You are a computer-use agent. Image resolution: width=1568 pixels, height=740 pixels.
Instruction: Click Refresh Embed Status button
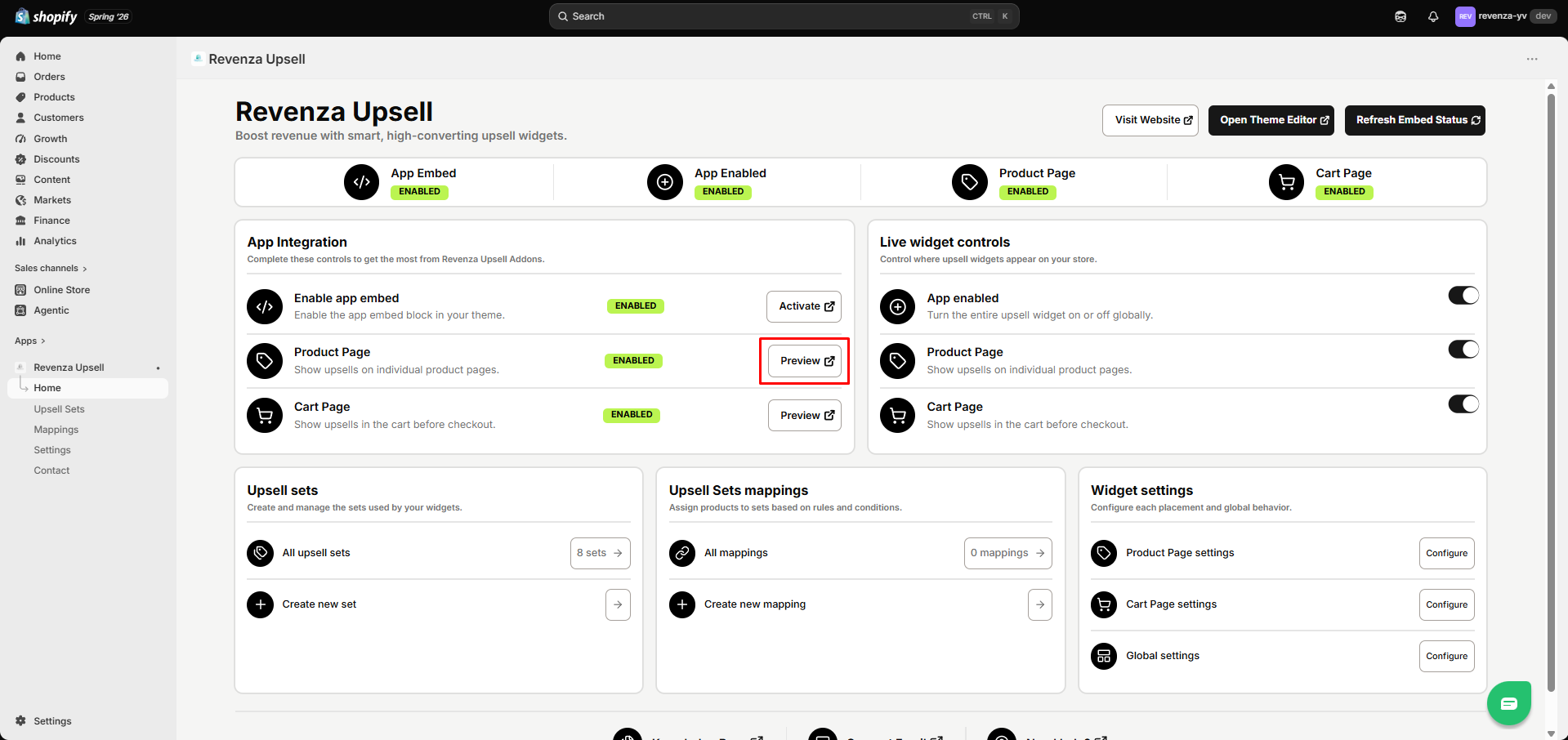pyautogui.click(x=1415, y=120)
